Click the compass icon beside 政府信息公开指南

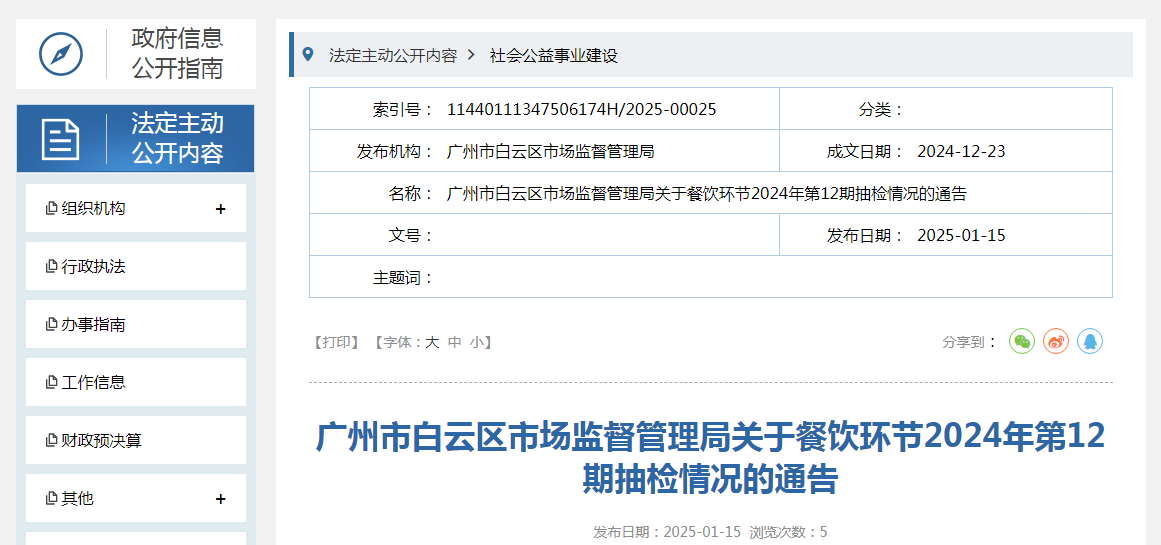point(61,54)
